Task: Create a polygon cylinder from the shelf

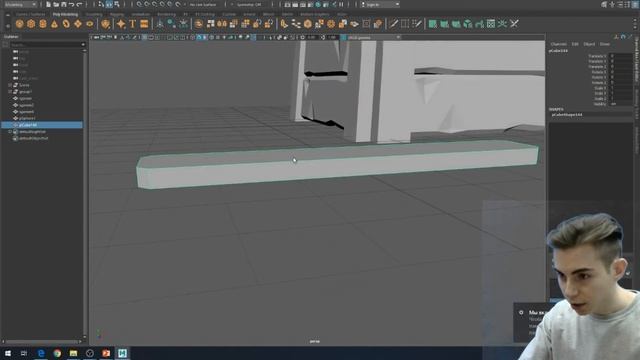Action: [x=43, y=24]
